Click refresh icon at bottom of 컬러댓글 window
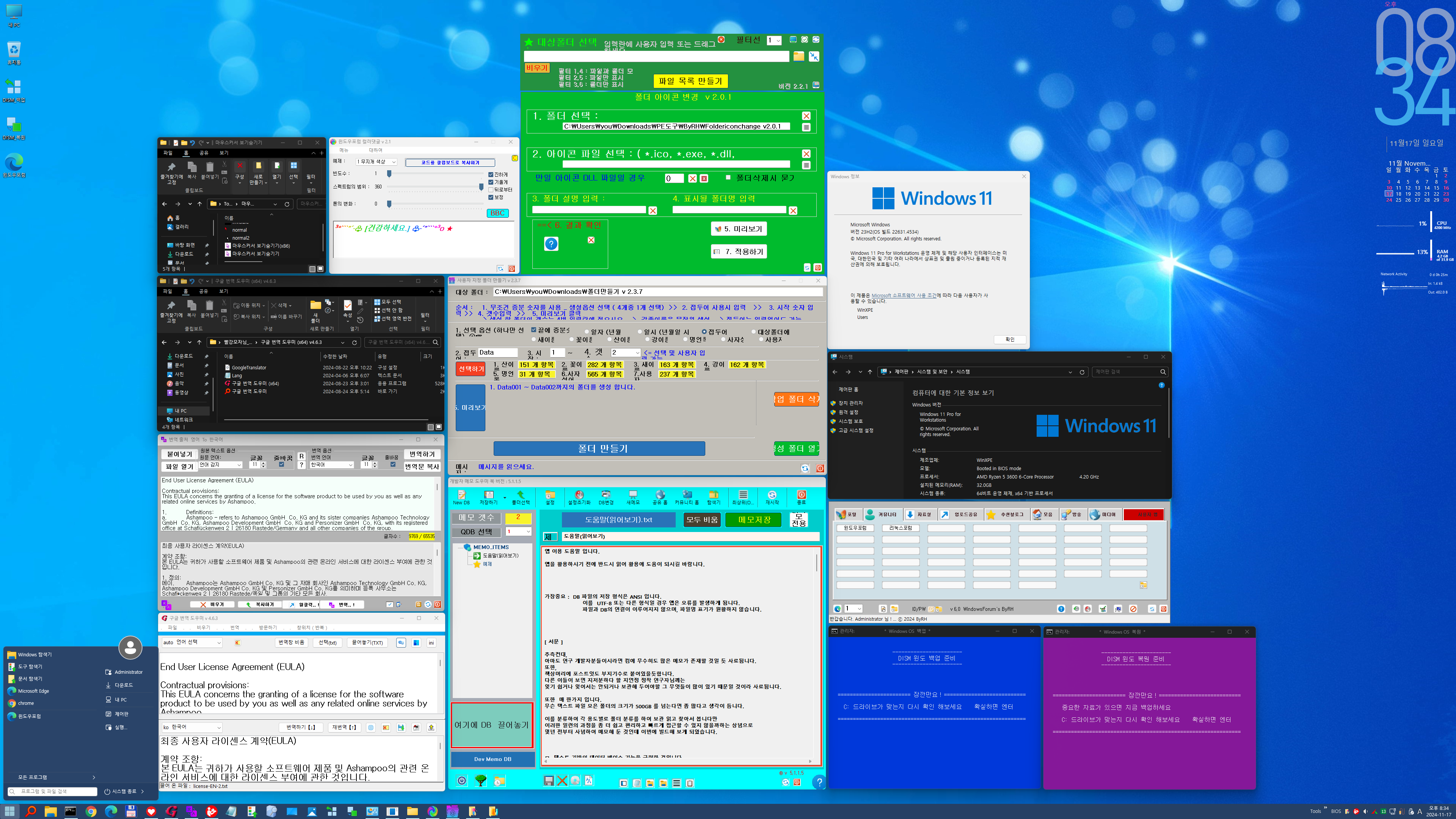Viewport: 1456px width, 819px height. pos(500,268)
